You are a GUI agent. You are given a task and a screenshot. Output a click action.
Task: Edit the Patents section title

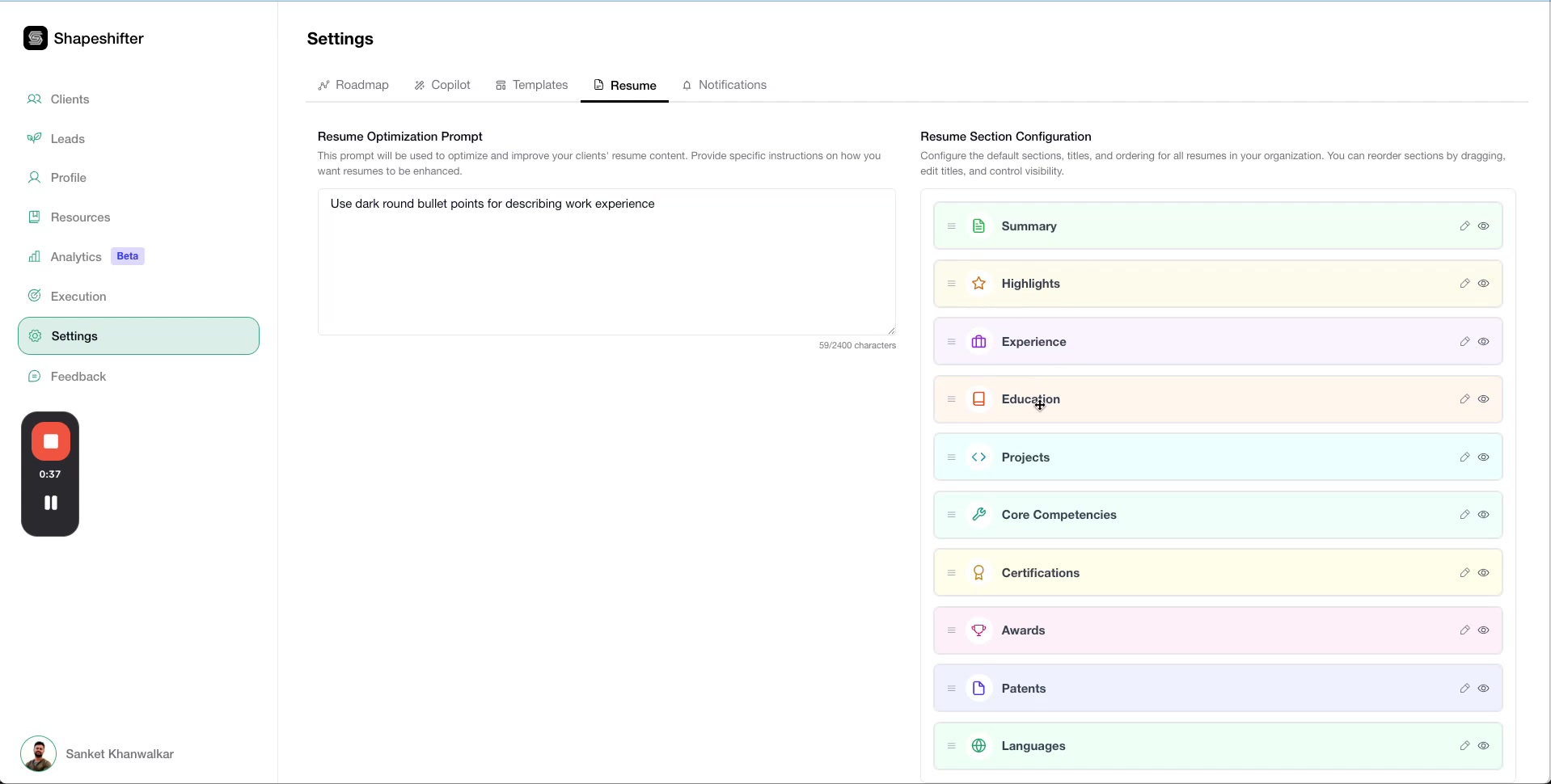click(1465, 688)
